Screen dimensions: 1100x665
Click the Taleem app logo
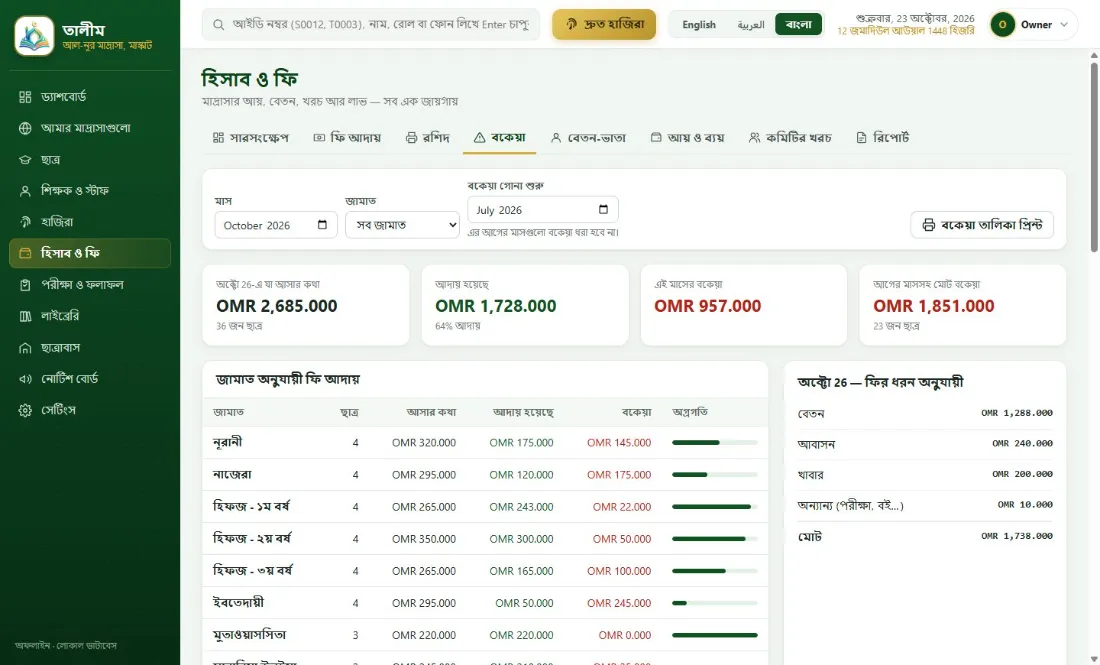tap(34, 36)
